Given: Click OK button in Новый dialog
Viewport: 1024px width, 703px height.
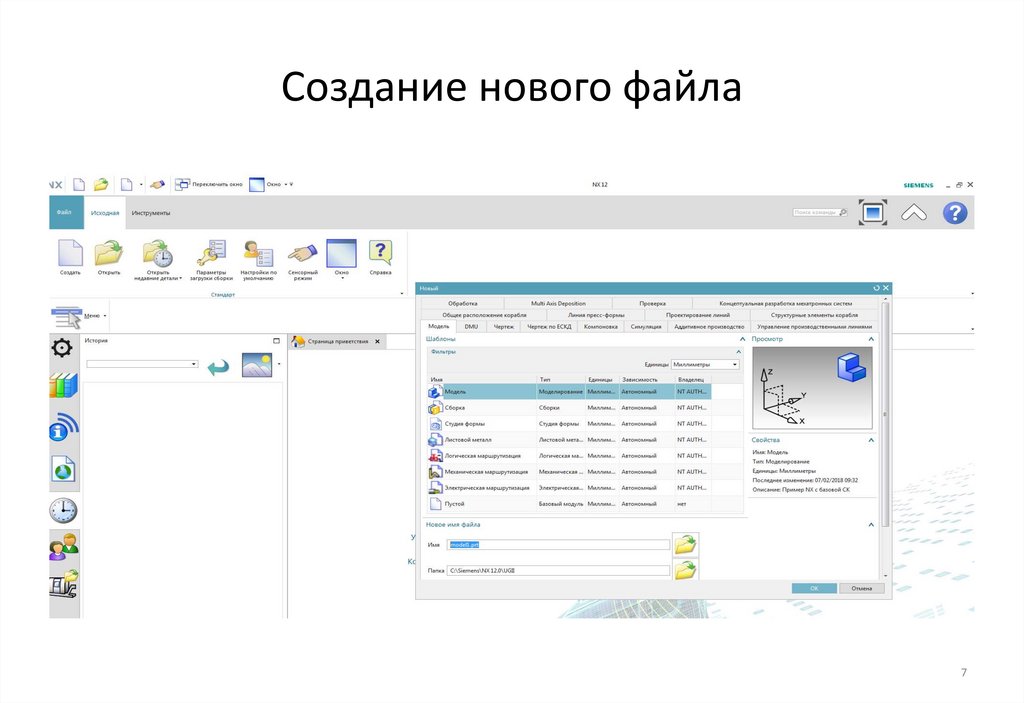Looking at the screenshot, I should (814, 589).
